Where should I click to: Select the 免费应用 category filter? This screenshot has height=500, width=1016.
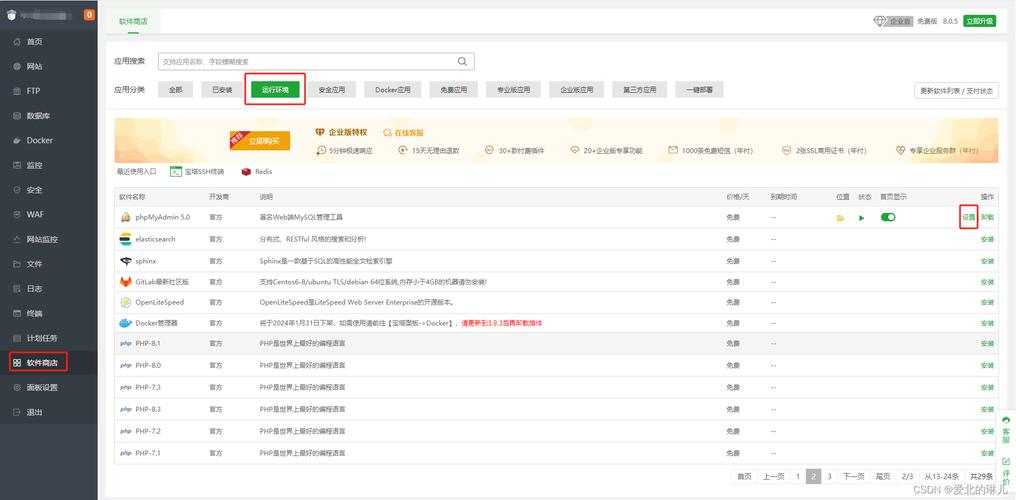pyautogui.click(x=454, y=90)
